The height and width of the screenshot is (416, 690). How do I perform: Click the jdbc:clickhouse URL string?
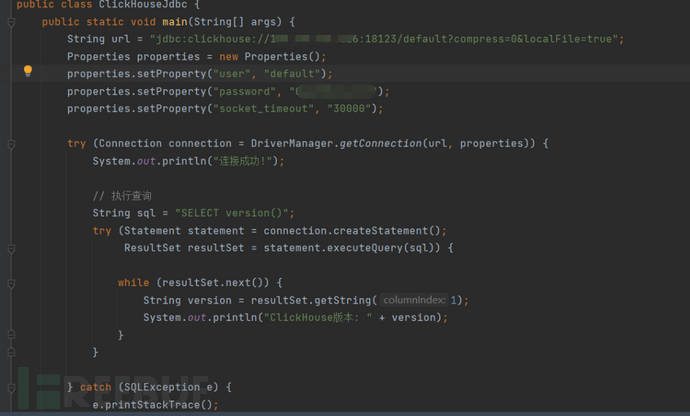[384, 39]
